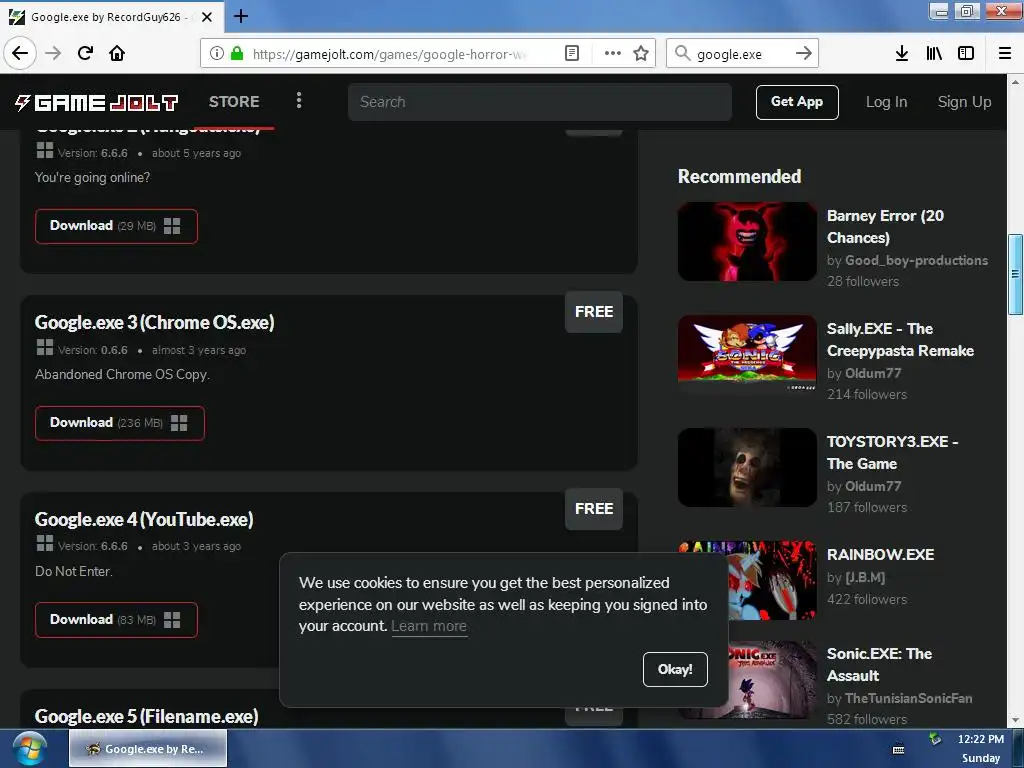This screenshot has height=768, width=1024.
Task: Click the Get App button
Action: tap(797, 102)
